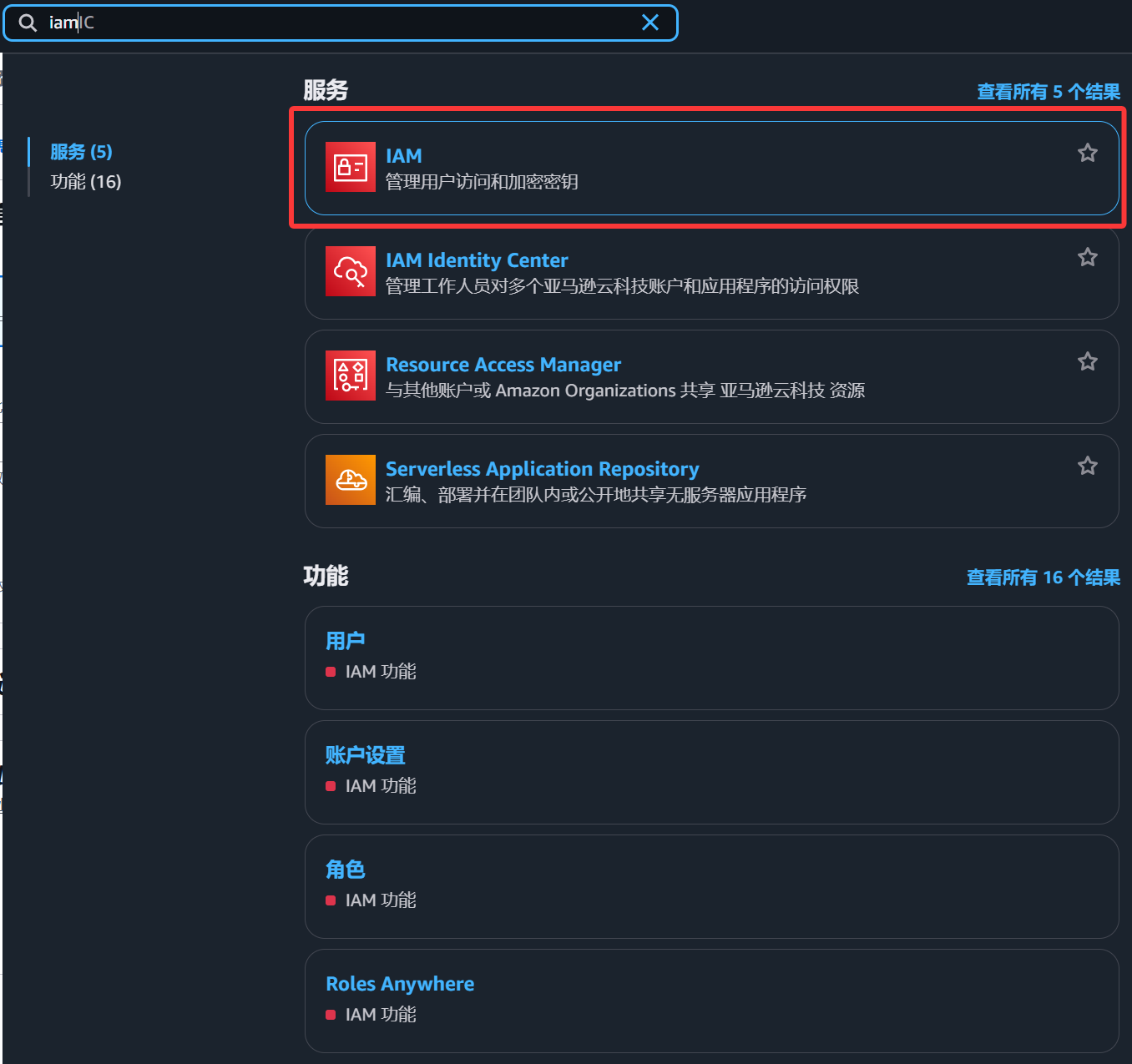Viewport: 1132px width, 1064px height.
Task: Open the Roles Anywhere feature
Action: [399, 984]
